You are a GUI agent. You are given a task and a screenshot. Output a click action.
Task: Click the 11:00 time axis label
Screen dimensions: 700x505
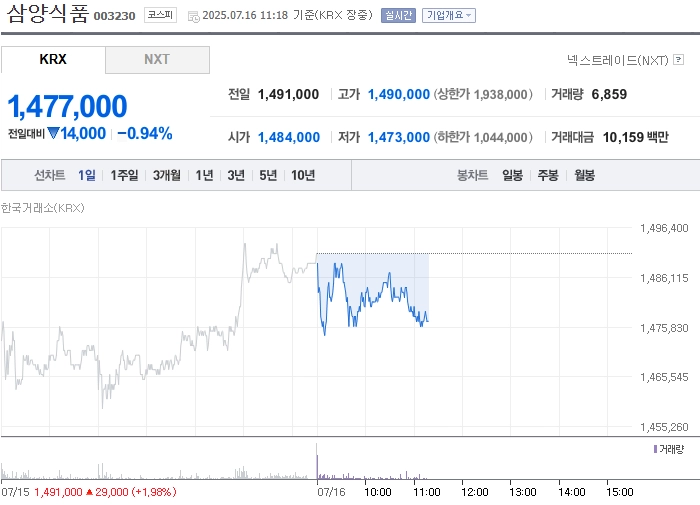pos(427,492)
